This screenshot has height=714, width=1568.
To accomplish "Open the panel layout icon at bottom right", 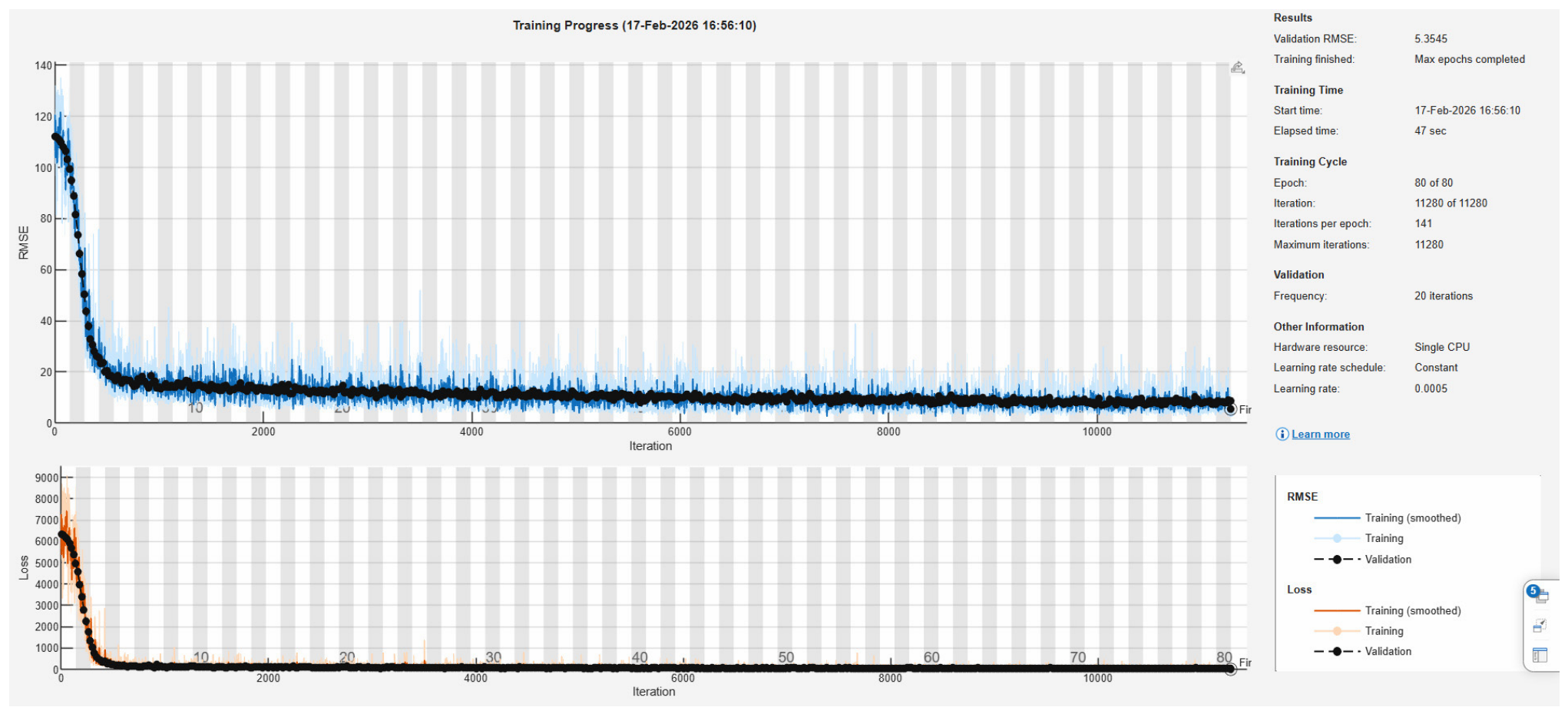I will pos(1540,655).
